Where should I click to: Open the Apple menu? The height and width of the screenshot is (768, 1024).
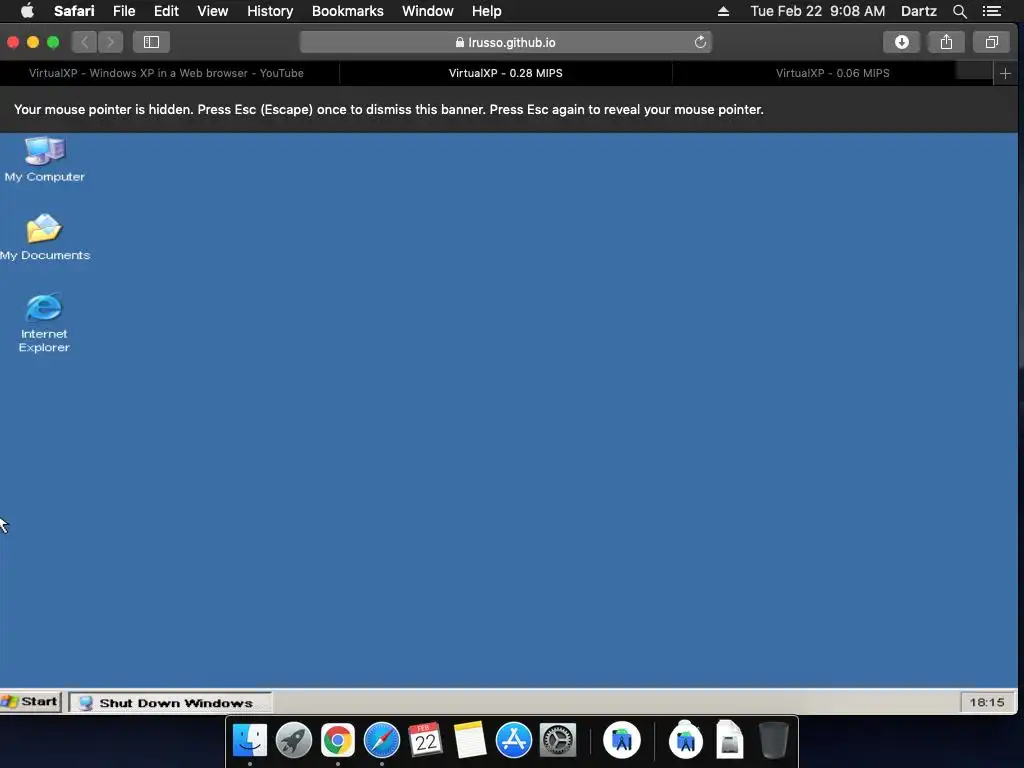click(27, 11)
